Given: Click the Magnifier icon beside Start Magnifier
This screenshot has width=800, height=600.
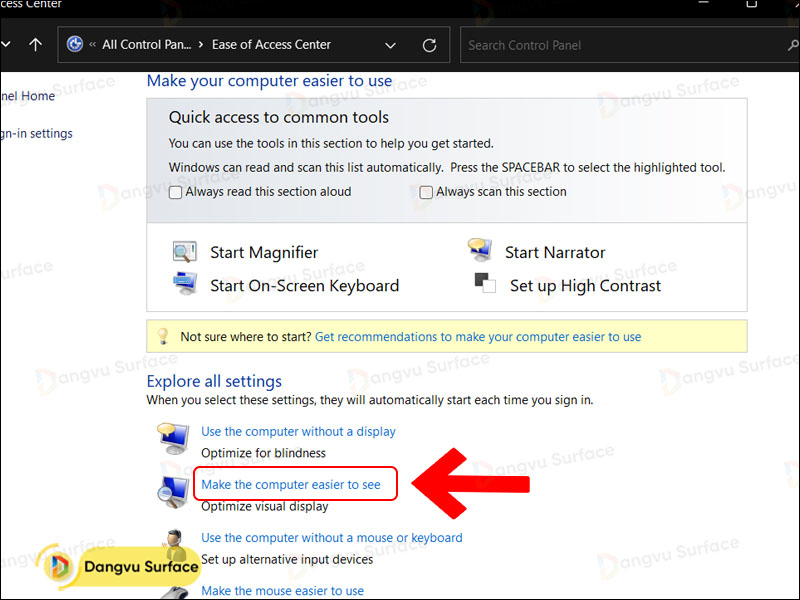Looking at the screenshot, I should (x=184, y=252).
